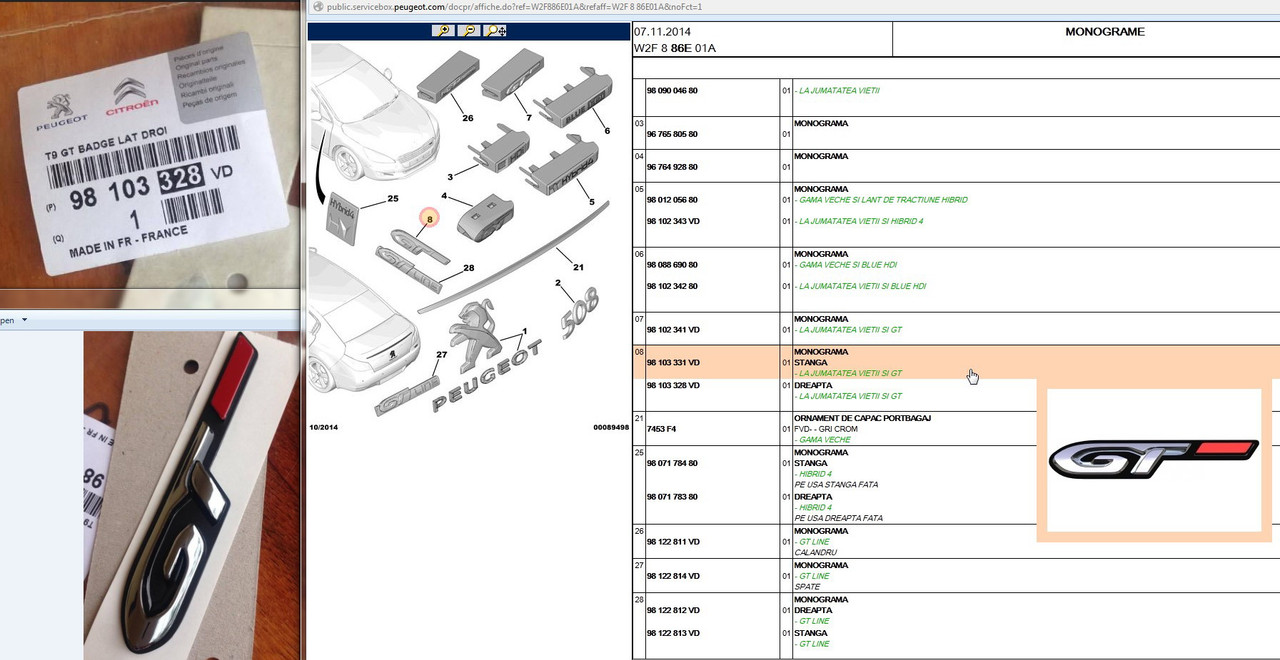Image resolution: width=1280 pixels, height=660 pixels.
Task: Select callout number 4 in parts diagram
Action: pyautogui.click(x=443, y=195)
